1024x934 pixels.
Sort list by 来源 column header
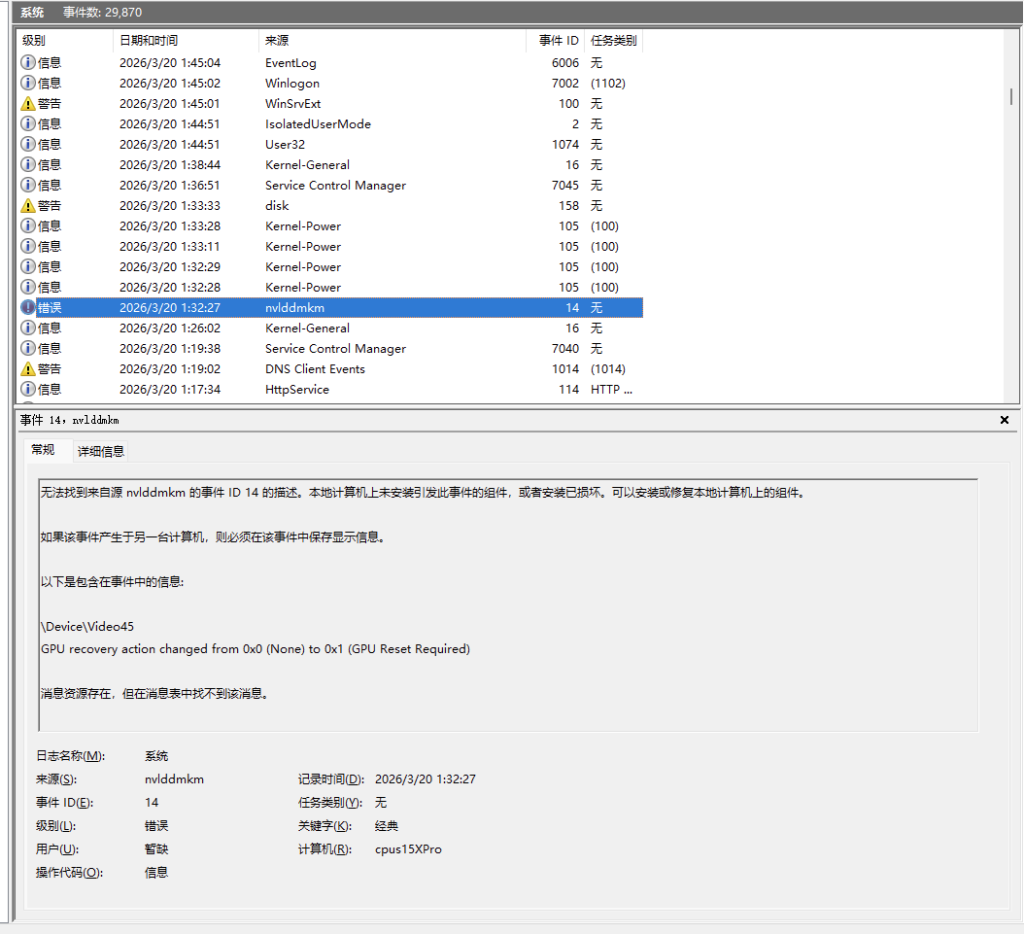click(x=277, y=41)
